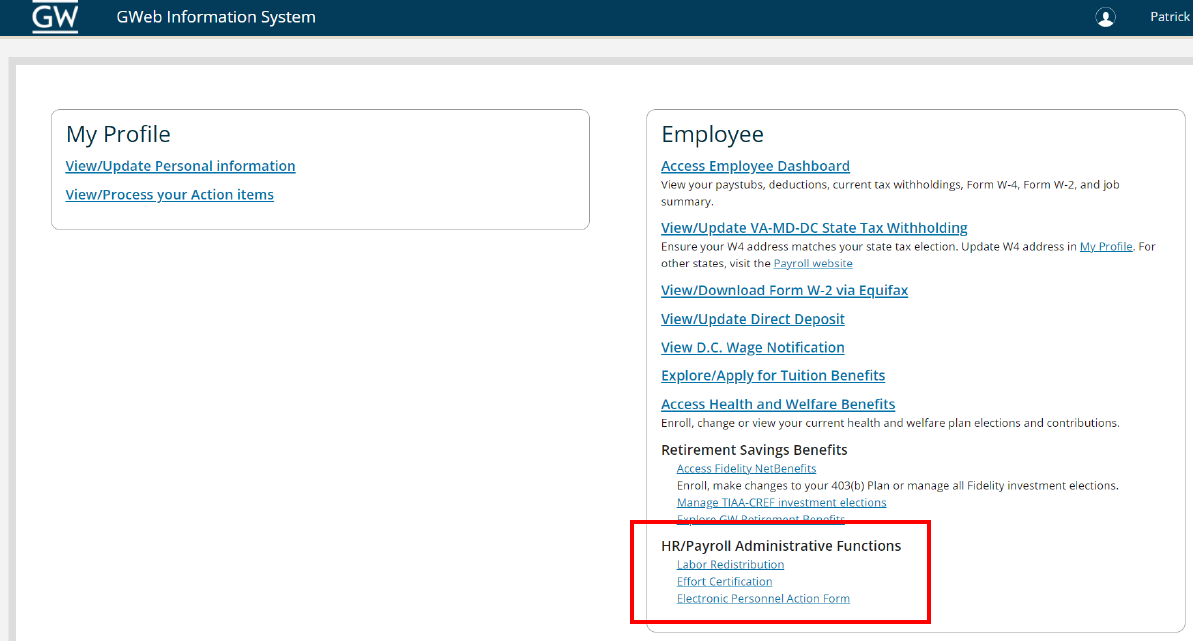Screen dimensions: 1193x641
Task: Visit the Payroll website link
Action: pos(813,264)
